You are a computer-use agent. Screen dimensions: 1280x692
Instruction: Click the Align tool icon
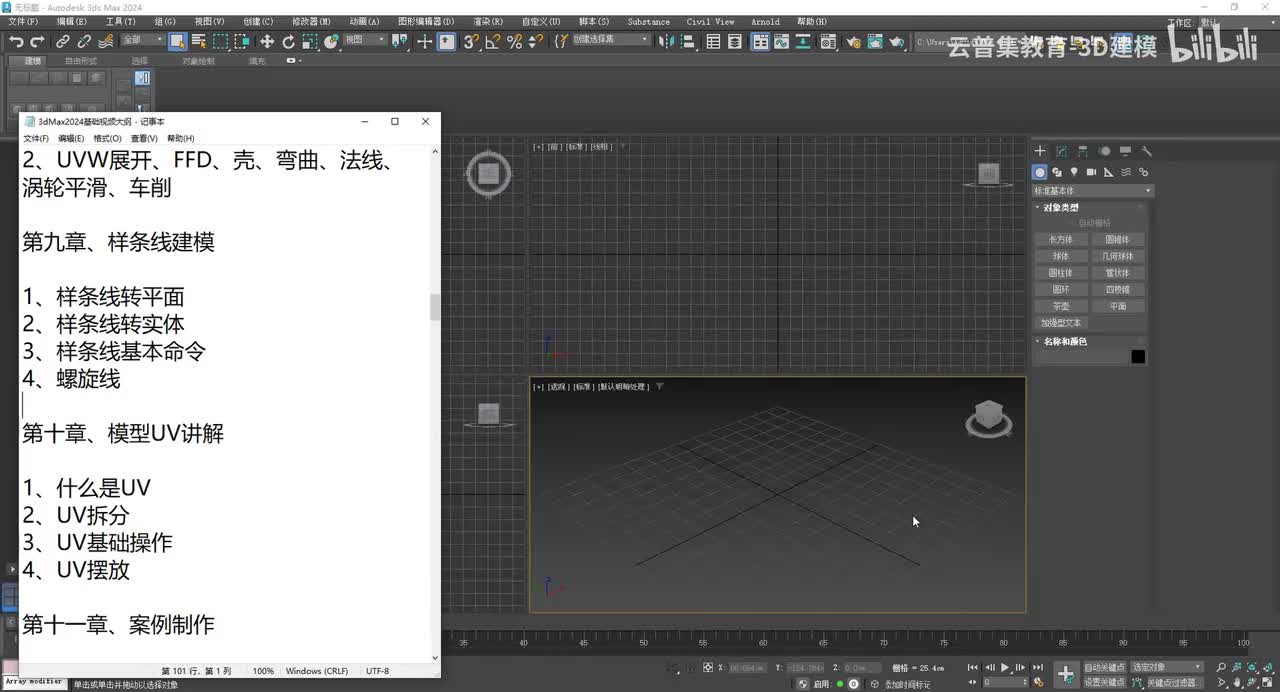[688, 41]
